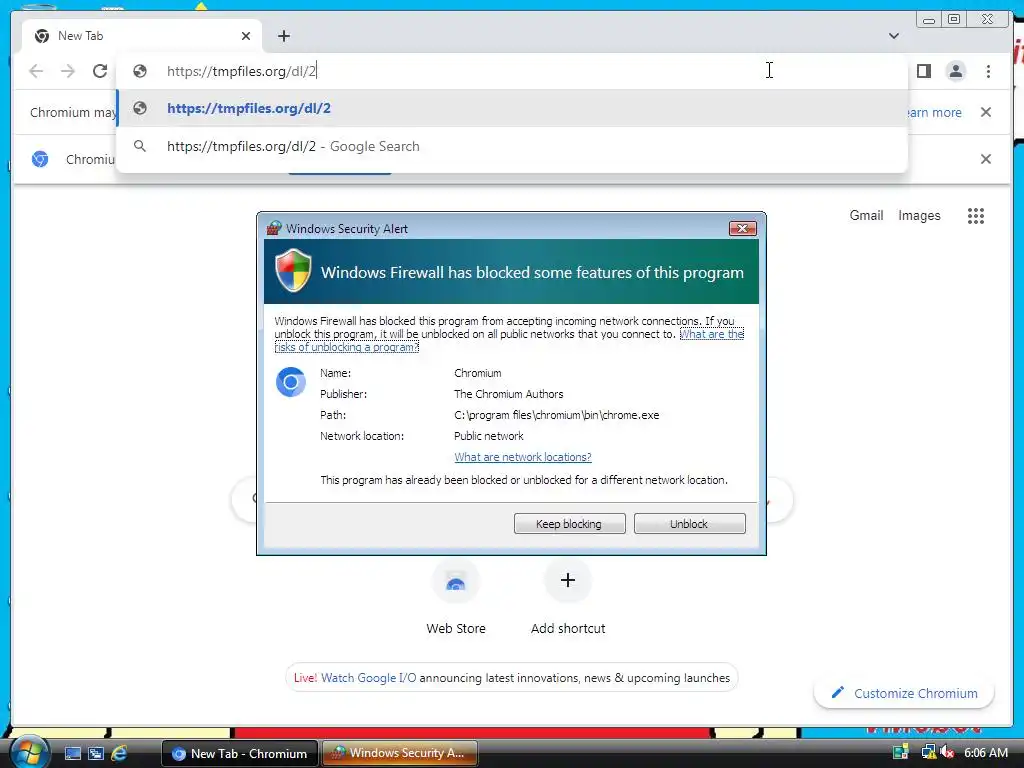Reload the page with the refresh icon
Image resolution: width=1024 pixels, height=768 pixels.
(99, 71)
